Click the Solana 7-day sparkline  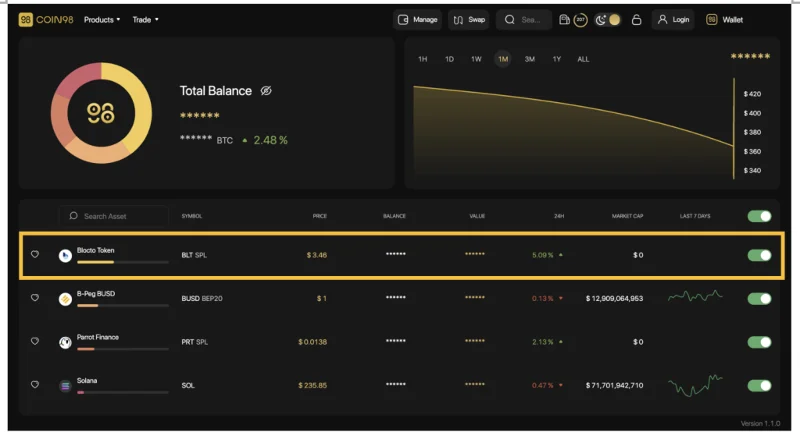coord(695,385)
